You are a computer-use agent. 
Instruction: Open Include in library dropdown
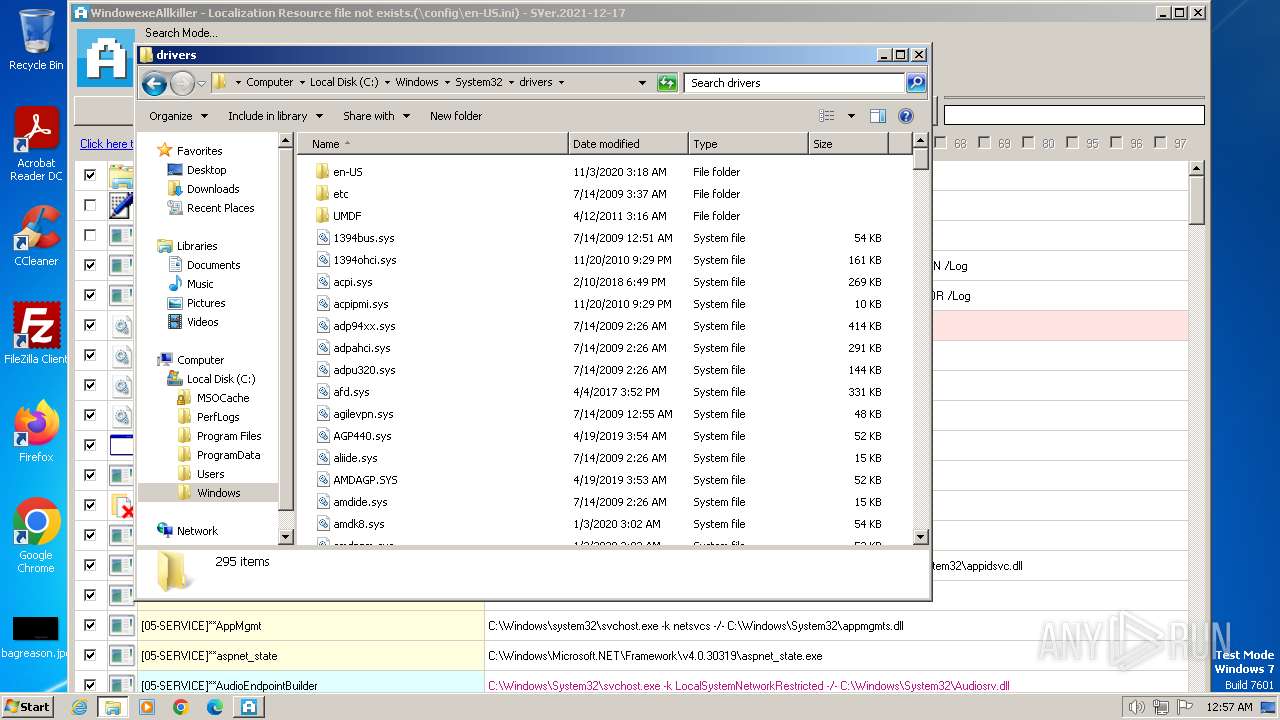tap(276, 116)
